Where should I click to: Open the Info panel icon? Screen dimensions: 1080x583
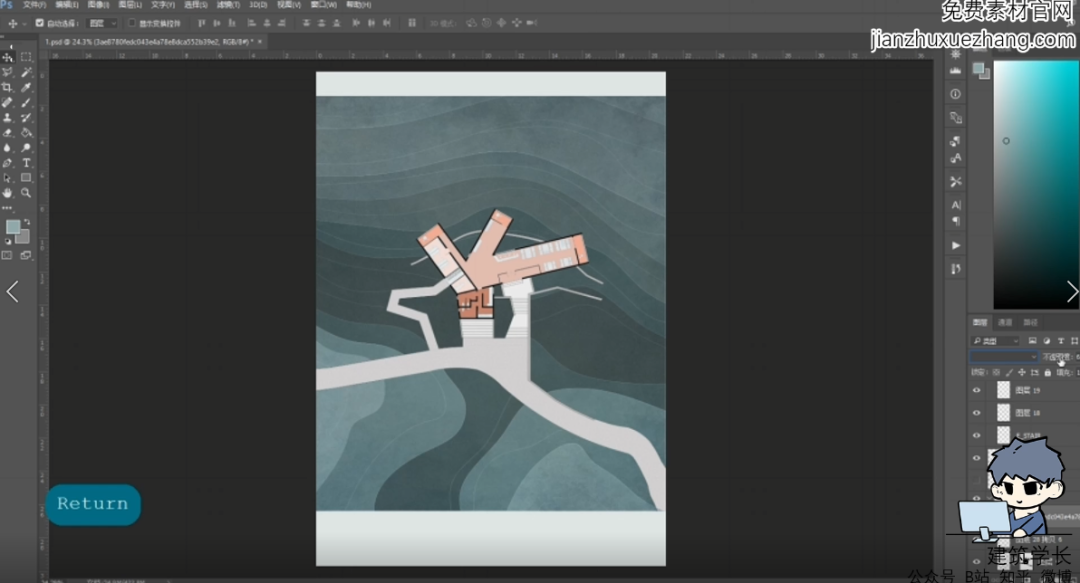click(955, 94)
